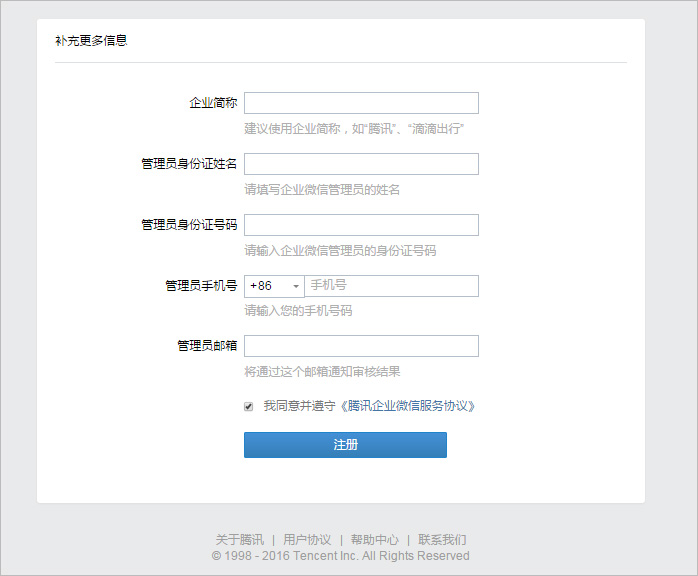
Task: Focus the 管理员身份证姓名 text box
Action: [x=361, y=164]
